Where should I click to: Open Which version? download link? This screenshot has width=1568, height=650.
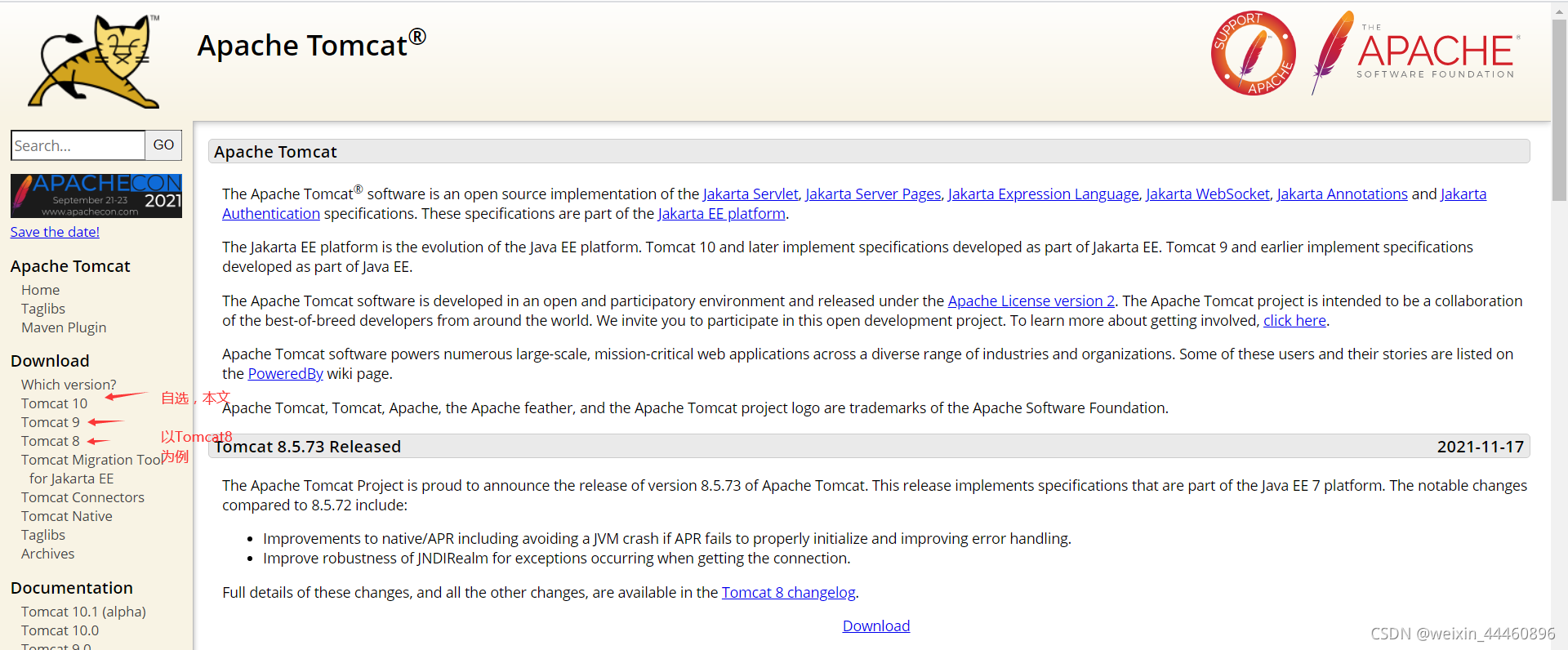69,385
